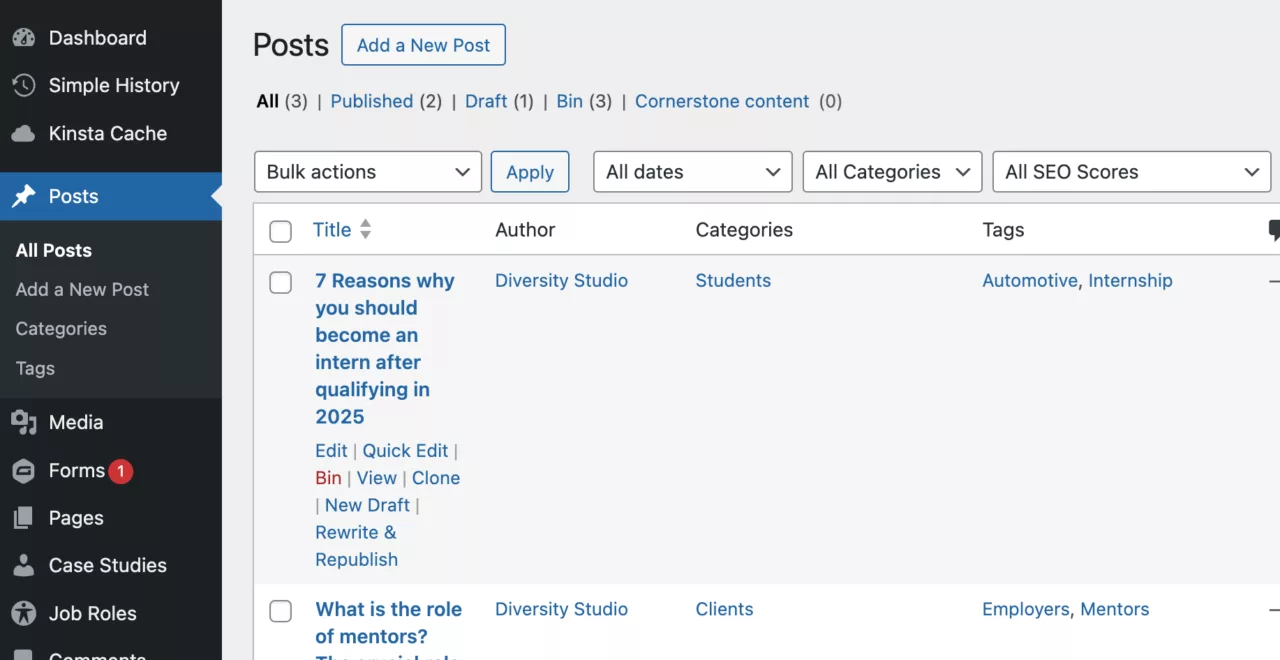This screenshot has width=1280, height=660.
Task: Click the Posts pushpin icon
Action: pos(23,197)
